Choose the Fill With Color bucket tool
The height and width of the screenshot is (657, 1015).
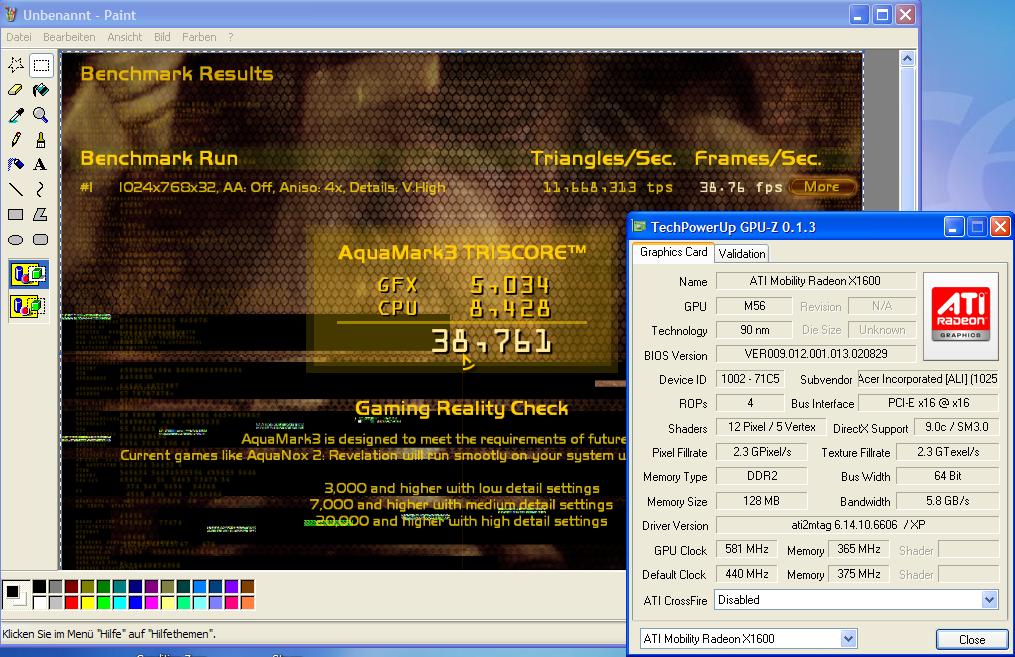tap(41, 90)
